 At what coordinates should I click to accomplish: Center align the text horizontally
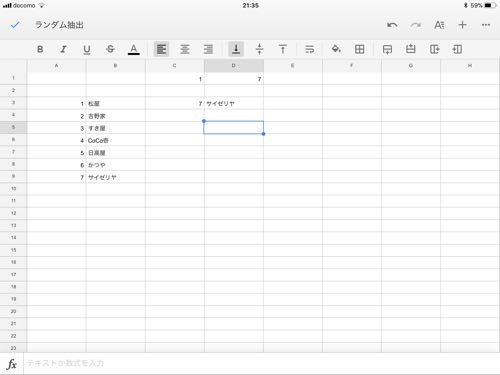click(x=185, y=49)
